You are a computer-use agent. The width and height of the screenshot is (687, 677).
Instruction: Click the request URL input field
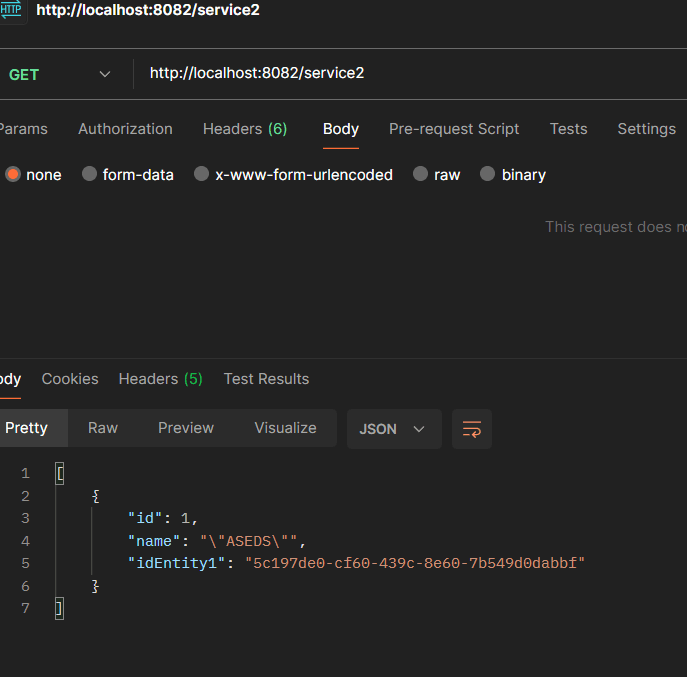click(400, 74)
